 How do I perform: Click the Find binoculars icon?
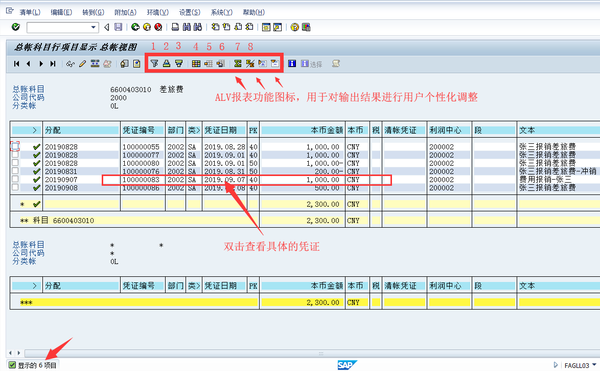(x=186, y=27)
